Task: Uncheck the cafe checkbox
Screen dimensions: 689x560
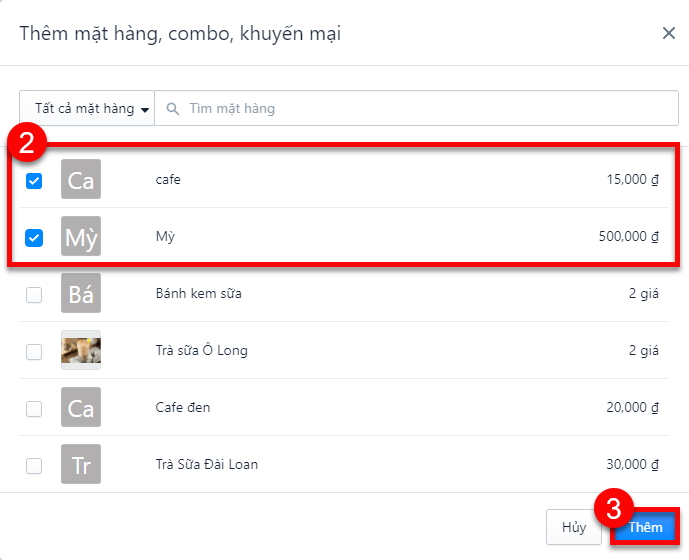Action: [34, 181]
